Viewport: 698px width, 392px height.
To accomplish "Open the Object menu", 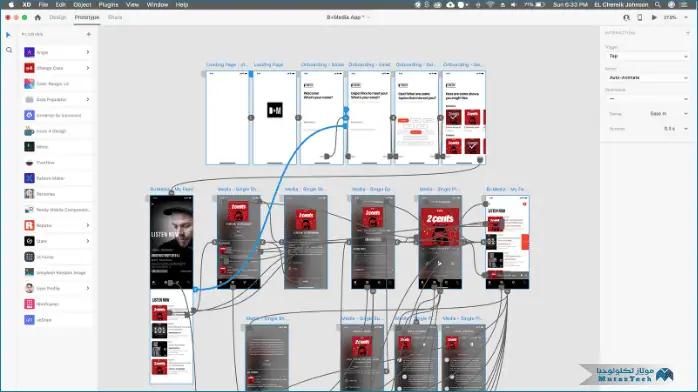I will (82, 4).
